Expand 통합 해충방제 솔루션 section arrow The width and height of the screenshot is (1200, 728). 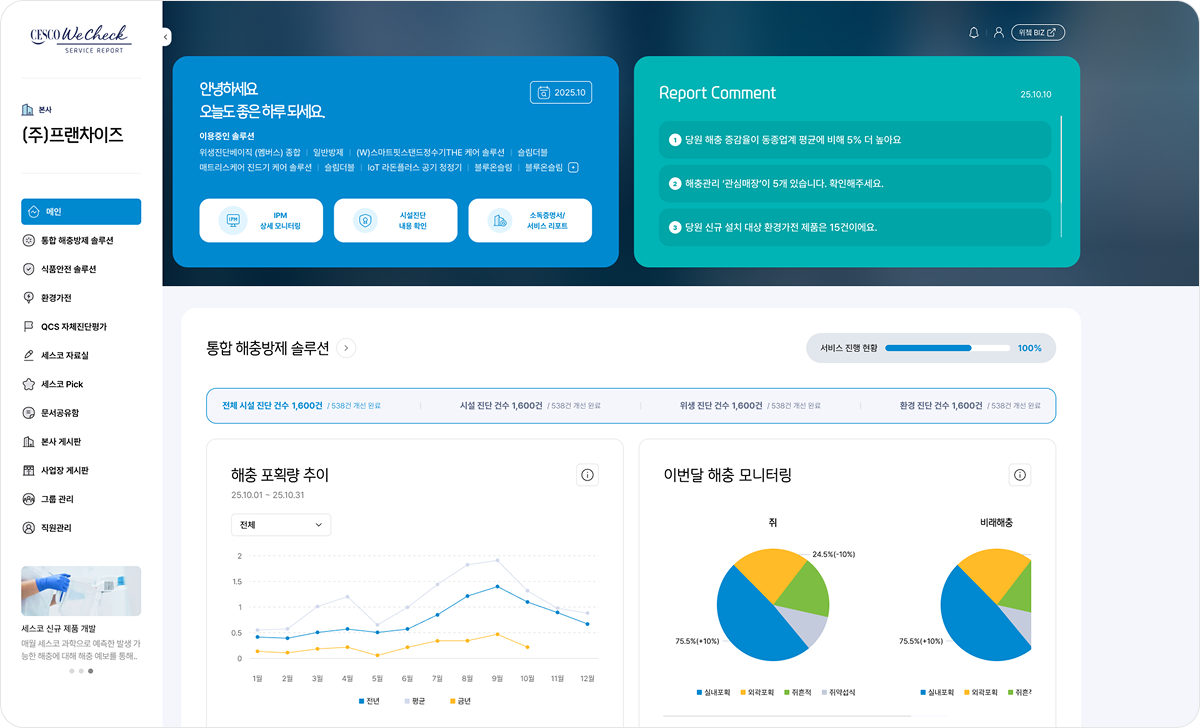point(346,348)
